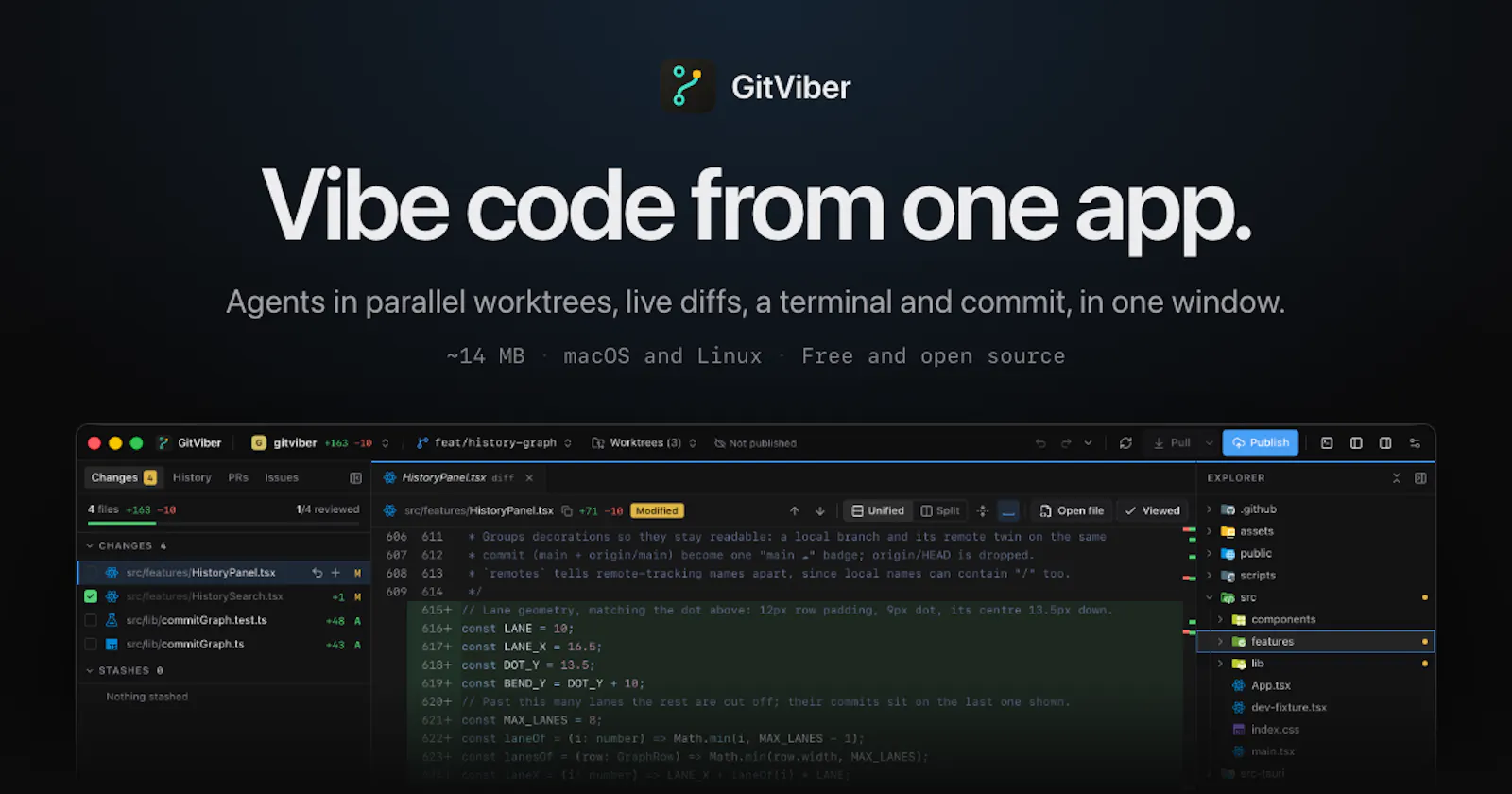Hide the Explorer panel with its toggle icon
The image size is (1512, 794).
click(x=1420, y=478)
